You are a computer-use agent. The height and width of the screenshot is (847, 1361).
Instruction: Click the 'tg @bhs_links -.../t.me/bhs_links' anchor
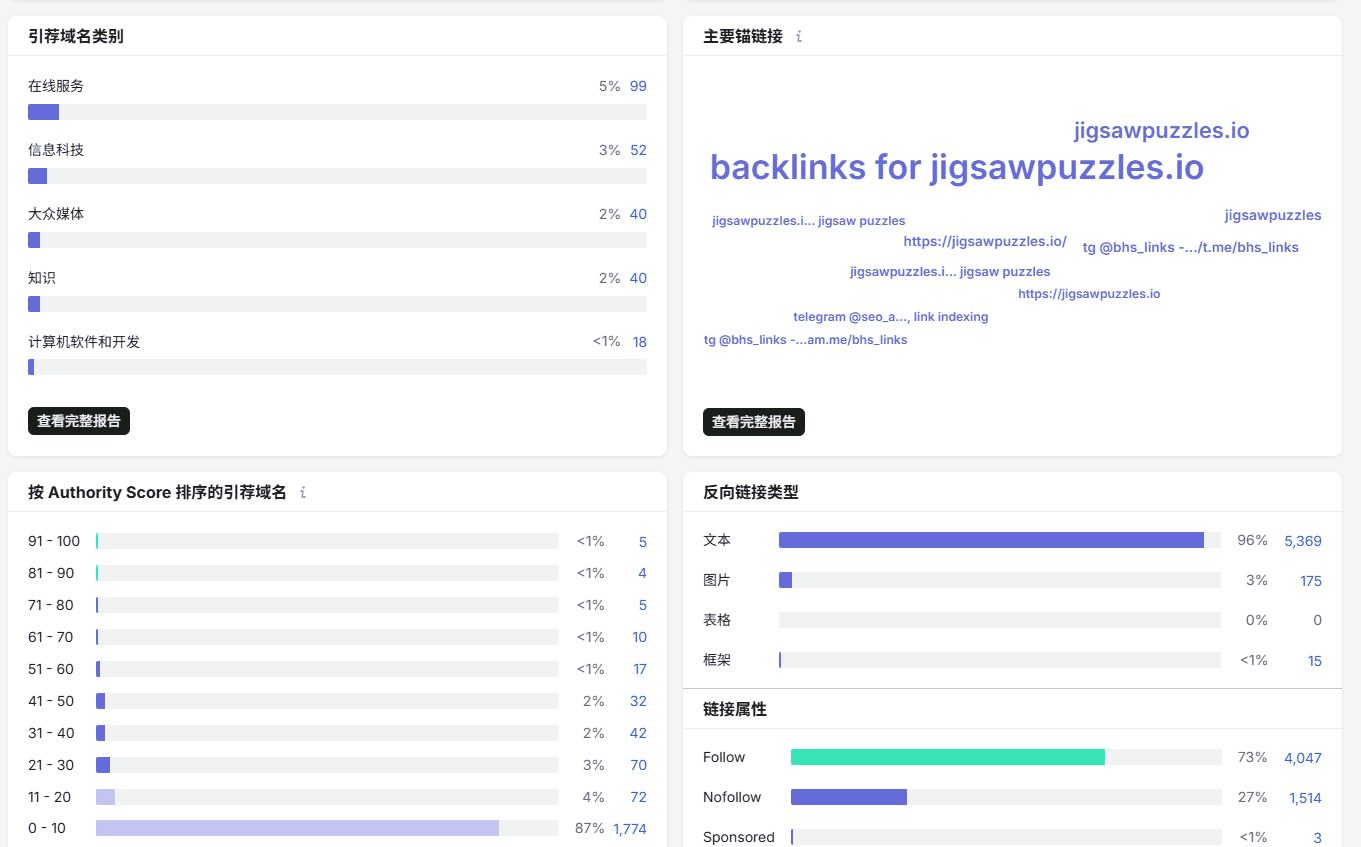(1191, 247)
